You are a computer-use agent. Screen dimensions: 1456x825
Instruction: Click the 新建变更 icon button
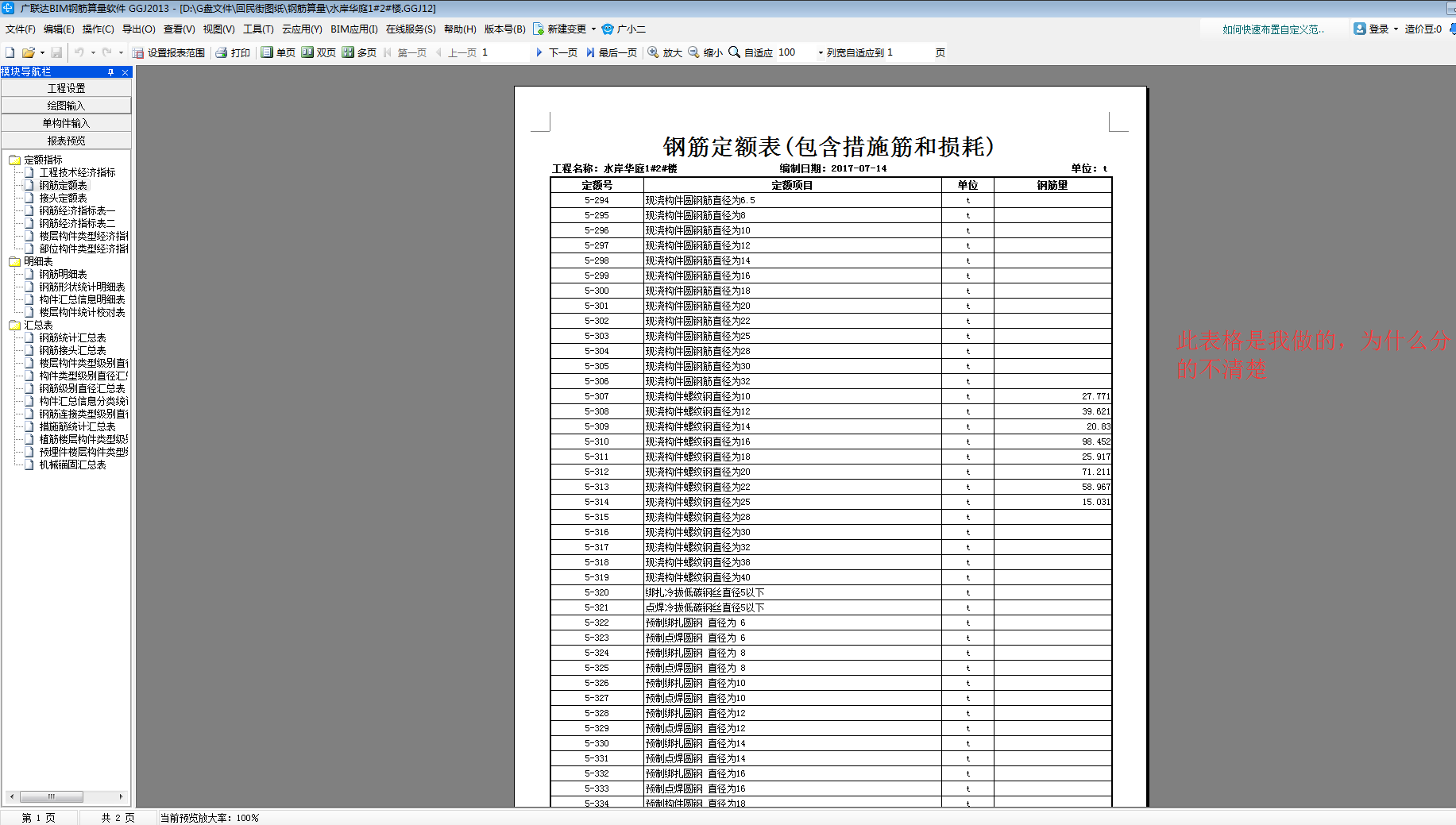click(539, 29)
